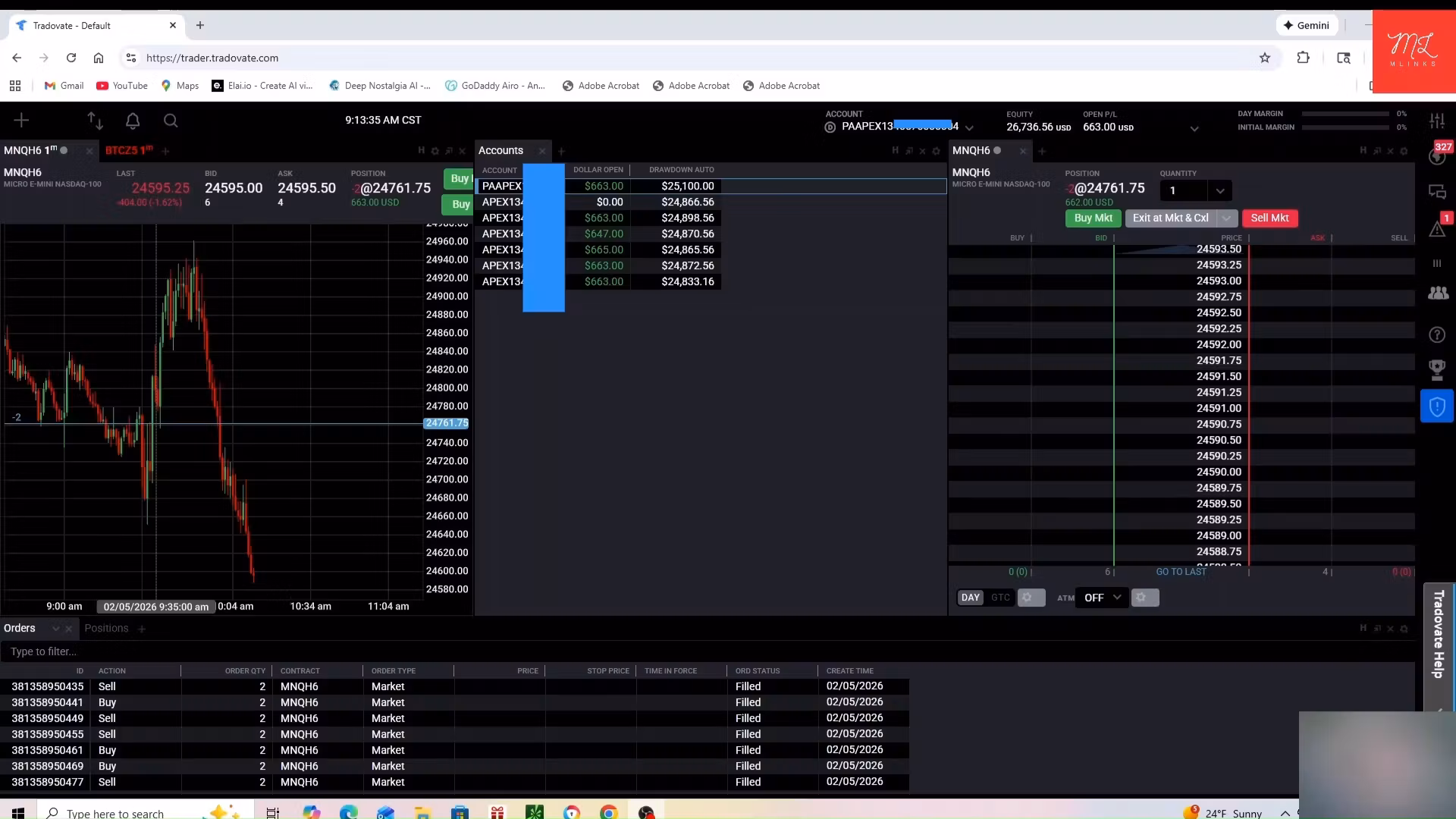
Task: Open the trophy icon in right sidebar
Action: (1437, 369)
